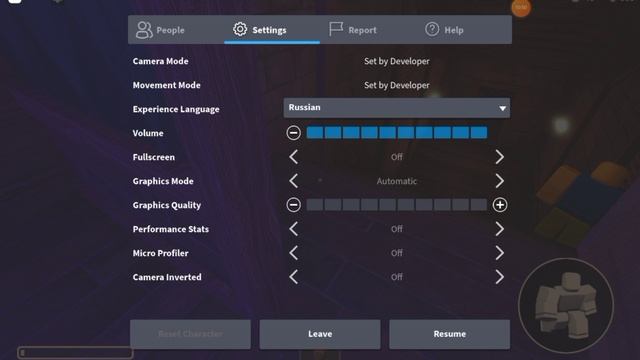Screen dimensions: 640x360
Task: Click the greyed-out Reset Character button
Action: [190, 334]
